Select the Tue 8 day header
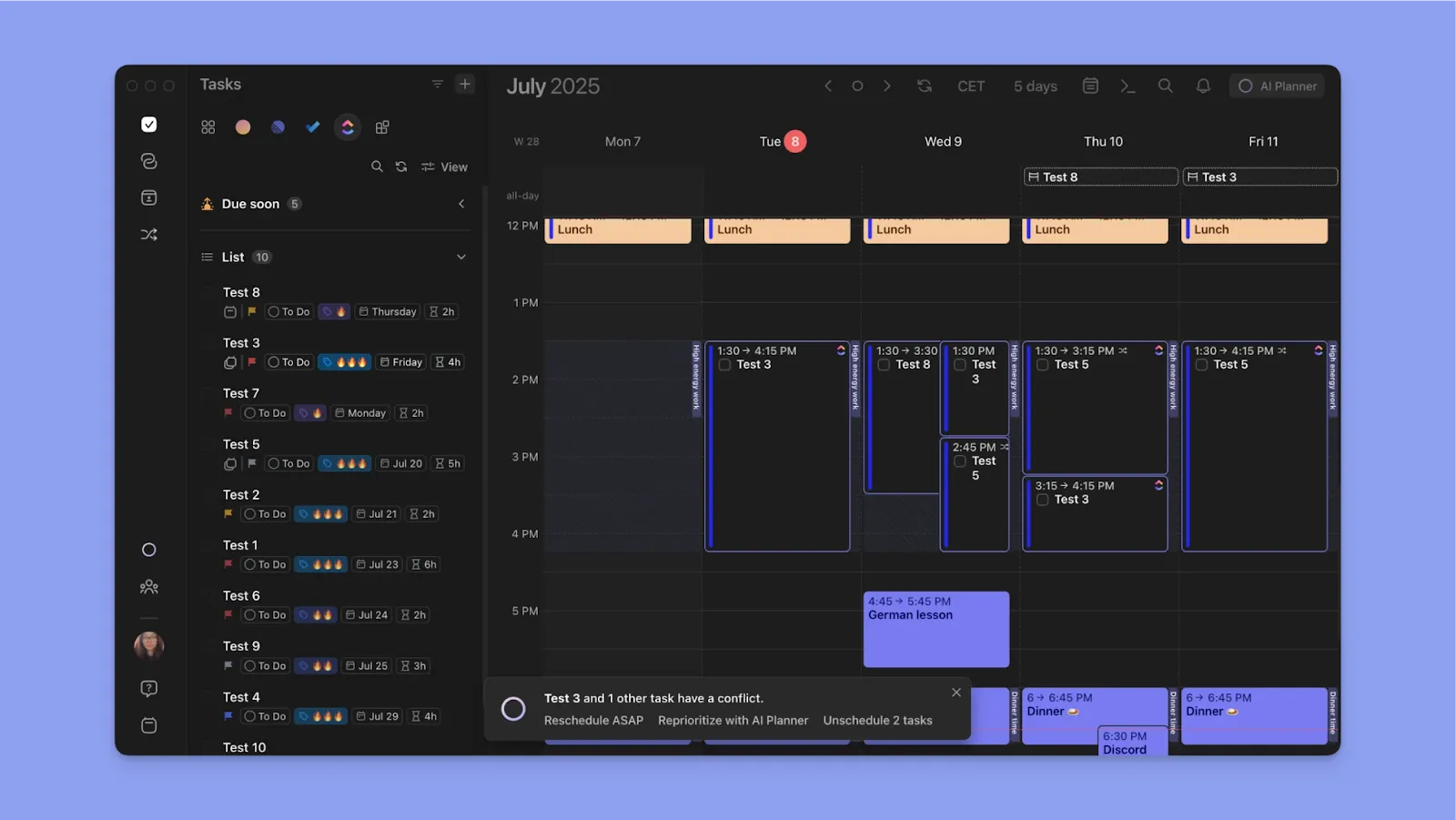The height and width of the screenshot is (820, 1456). click(x=783, y=141)
